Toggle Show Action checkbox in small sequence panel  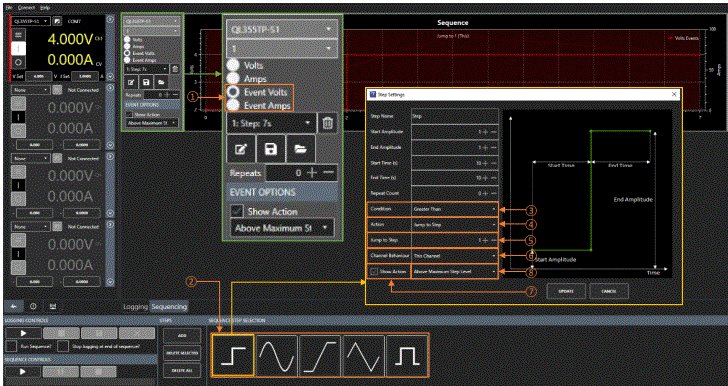(x=129, y=115)
